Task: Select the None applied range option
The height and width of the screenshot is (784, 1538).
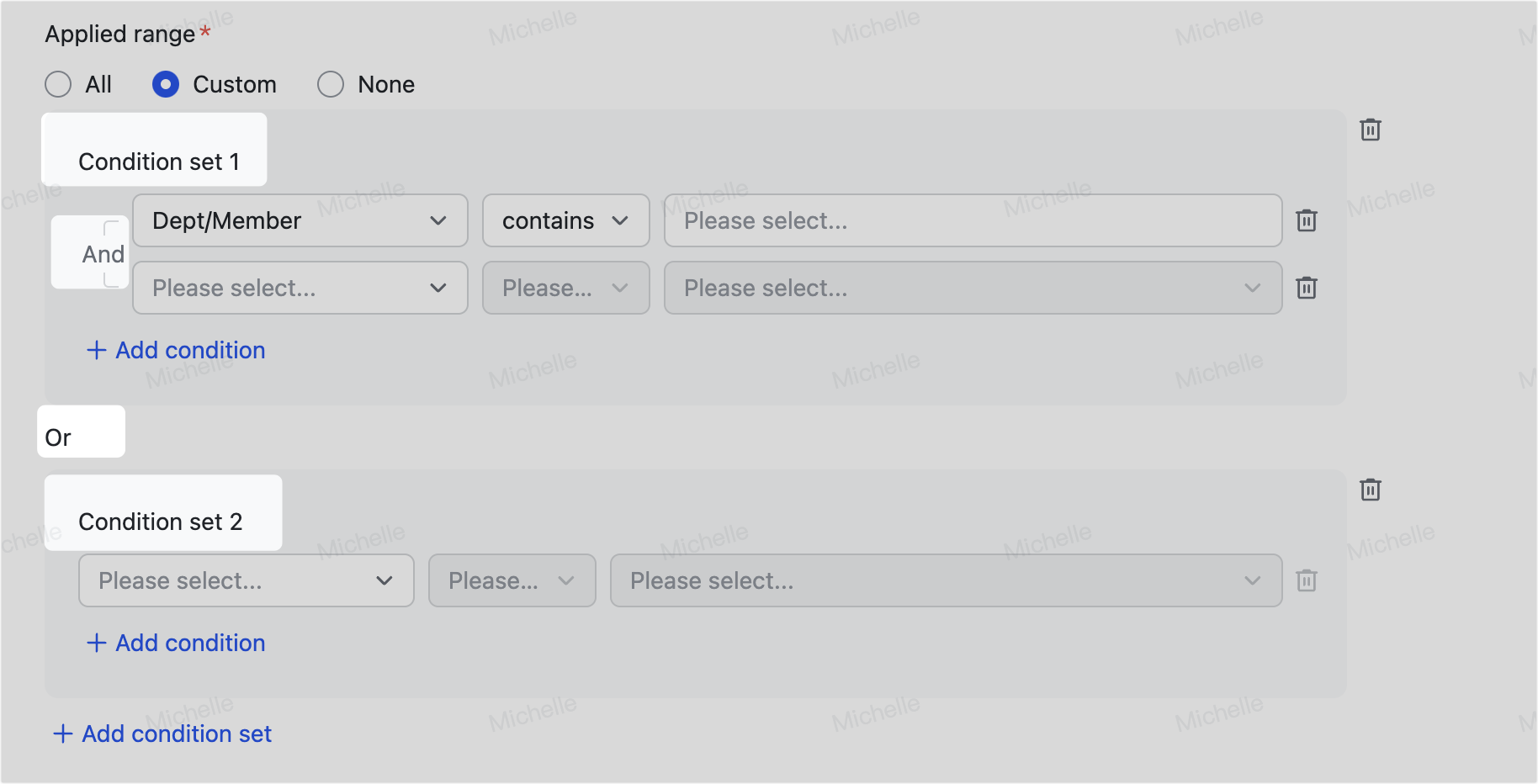Action: [331, 84]
